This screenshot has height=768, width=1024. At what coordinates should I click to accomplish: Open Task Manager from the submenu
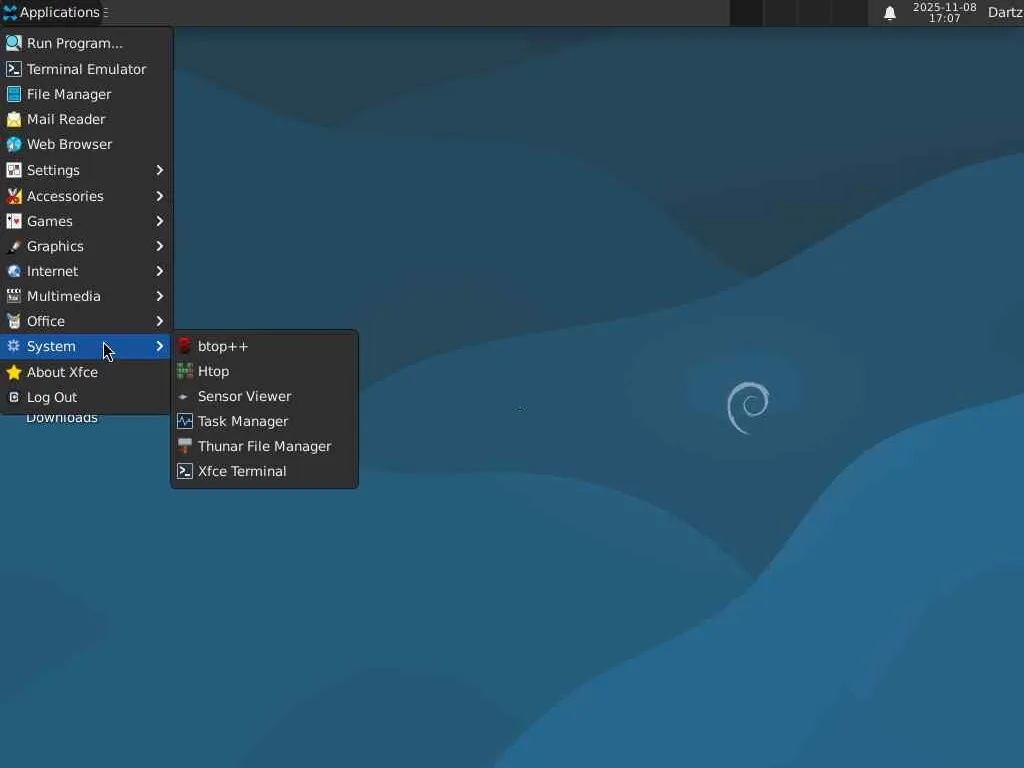click(x=264, y=421)
